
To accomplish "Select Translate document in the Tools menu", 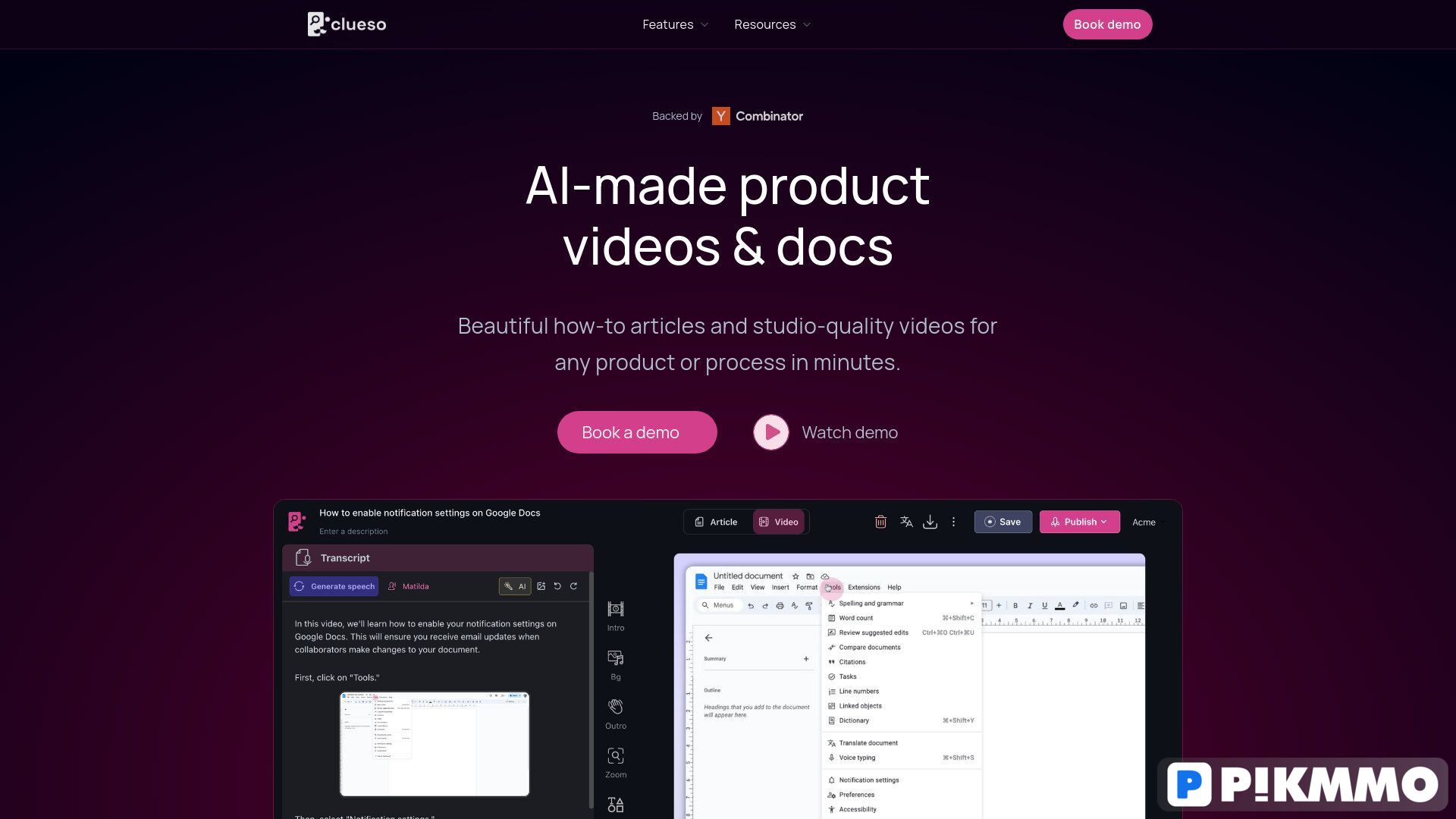I will click(x=901, y=743).
